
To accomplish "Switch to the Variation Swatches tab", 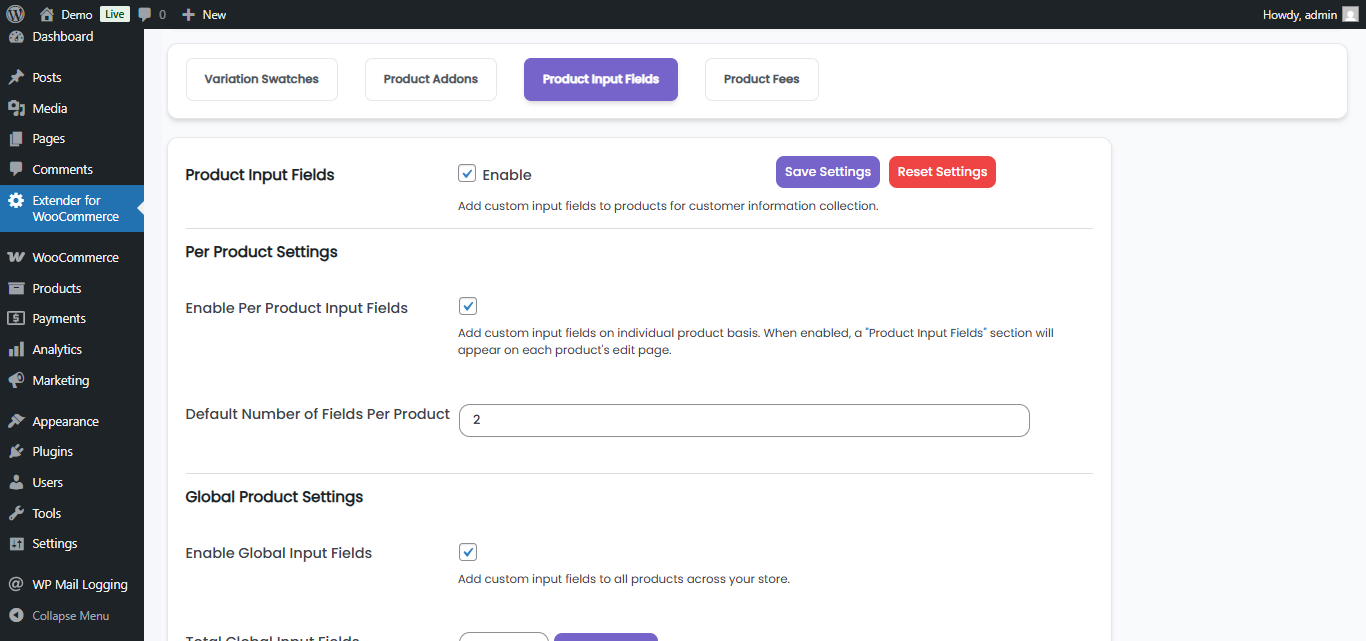I will pos(261,79).
